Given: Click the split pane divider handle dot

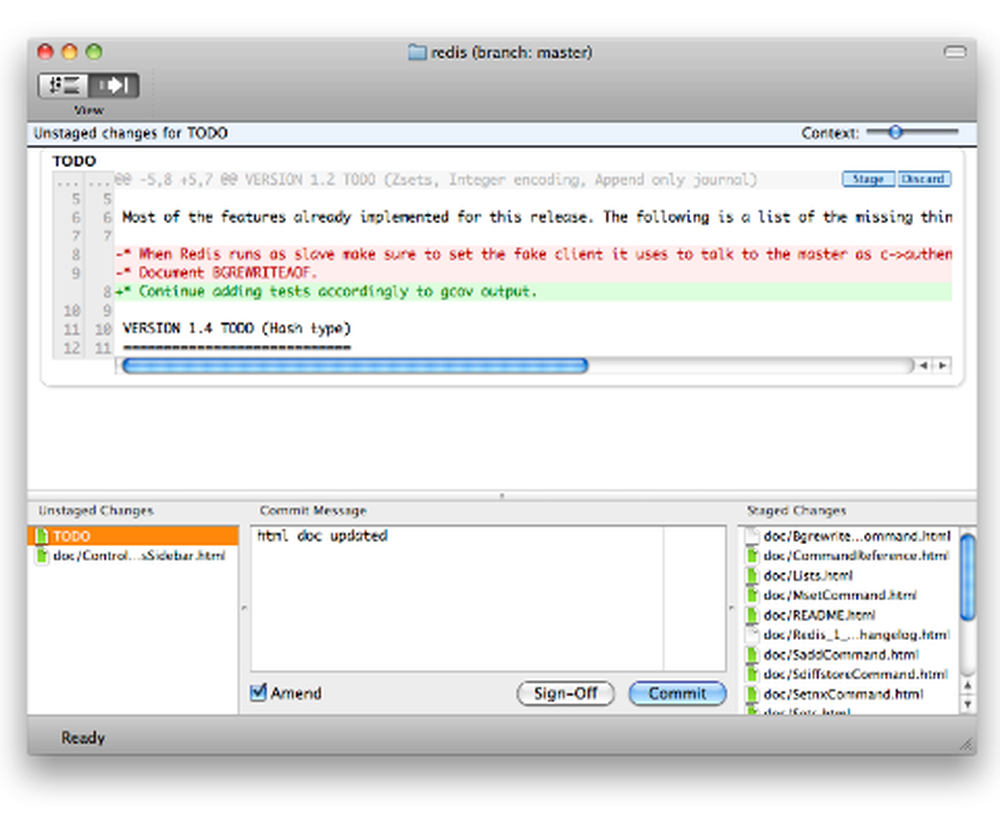Looking at the screenshot, I should click(x=502, y=495).
